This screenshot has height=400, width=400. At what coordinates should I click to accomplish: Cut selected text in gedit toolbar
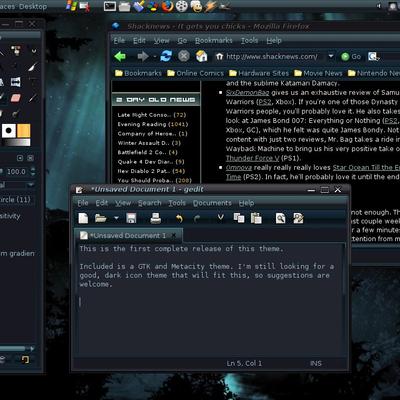point(220,218)
